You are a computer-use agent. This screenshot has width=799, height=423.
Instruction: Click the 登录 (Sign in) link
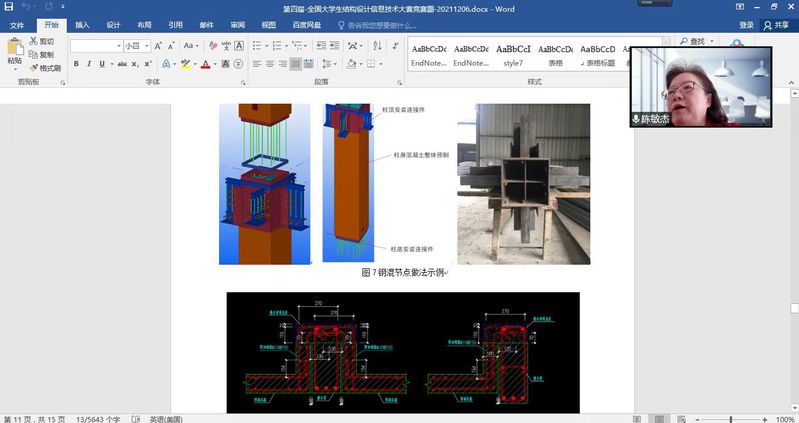[746, 25]
